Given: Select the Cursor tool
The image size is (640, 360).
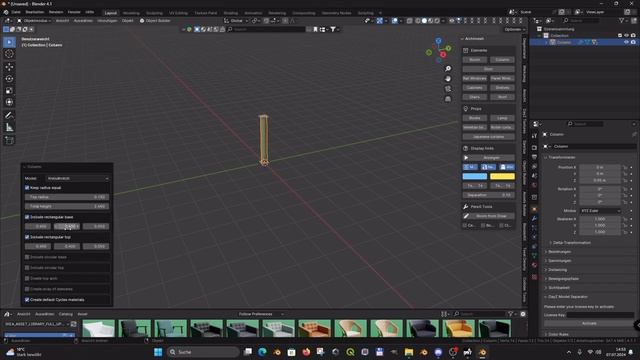Looking at the screenshot, I should point(9,54).
